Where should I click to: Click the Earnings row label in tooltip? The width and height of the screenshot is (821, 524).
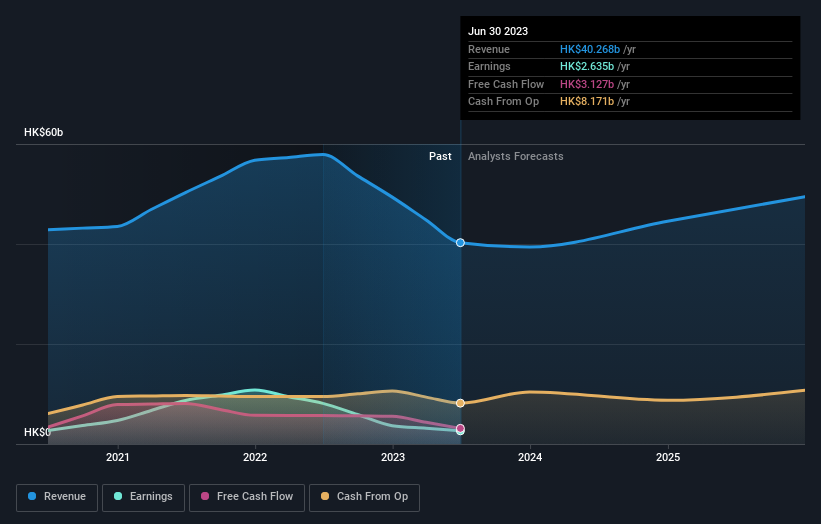489,66
